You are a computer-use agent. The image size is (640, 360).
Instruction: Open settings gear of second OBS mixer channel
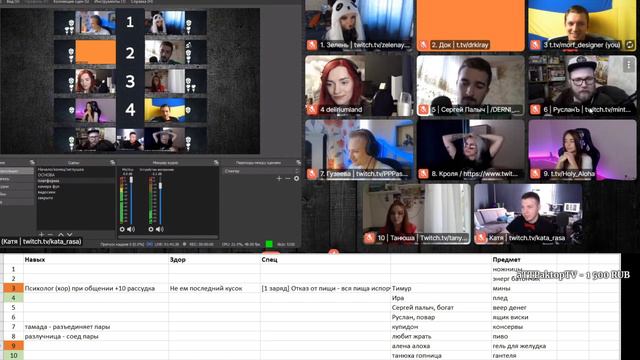(x=151, y=229)
